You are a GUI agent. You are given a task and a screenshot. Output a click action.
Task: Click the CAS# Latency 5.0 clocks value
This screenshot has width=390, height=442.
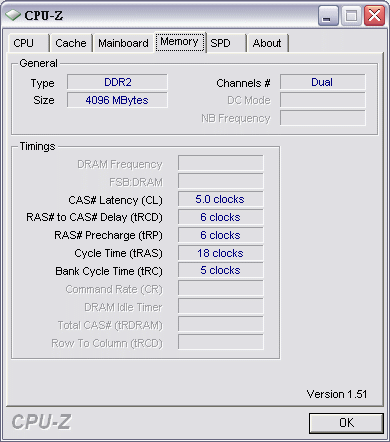[x=221, y=199]
